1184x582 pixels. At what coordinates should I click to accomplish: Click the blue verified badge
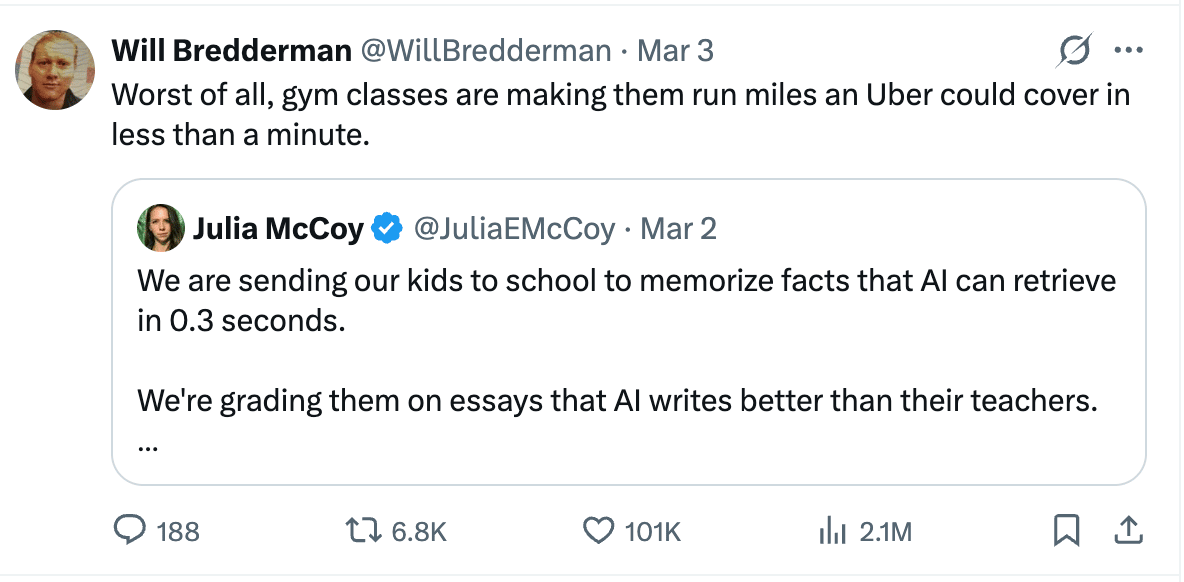tap(386, 229)
